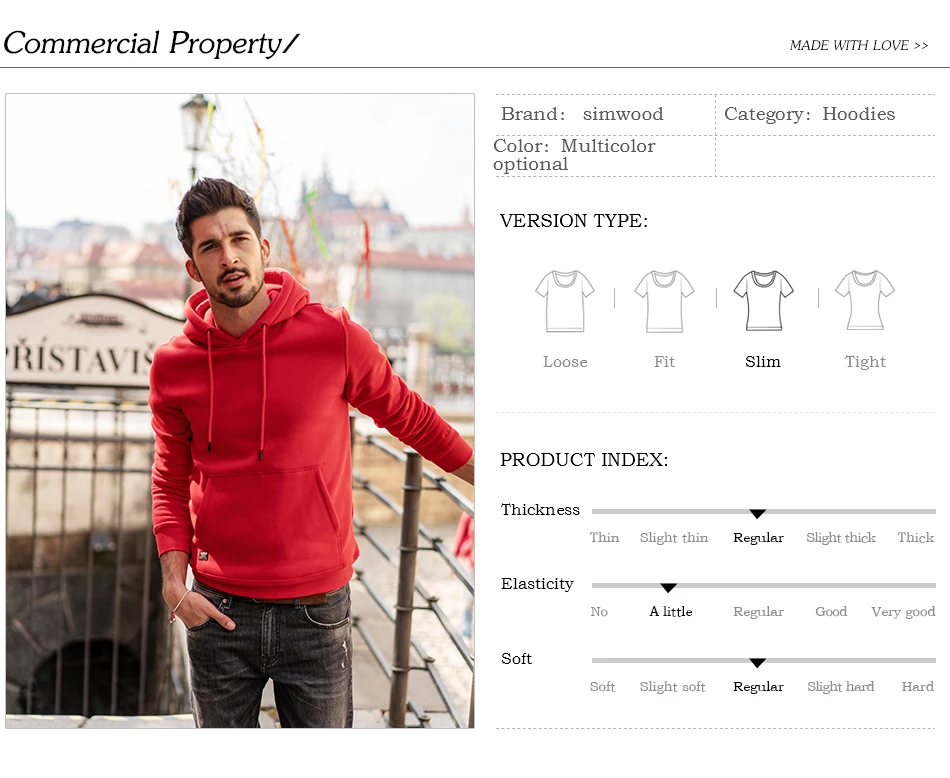Click the Elasticity slider marker triangle
This screenshot has width=950, height=778.
(668, 588)
